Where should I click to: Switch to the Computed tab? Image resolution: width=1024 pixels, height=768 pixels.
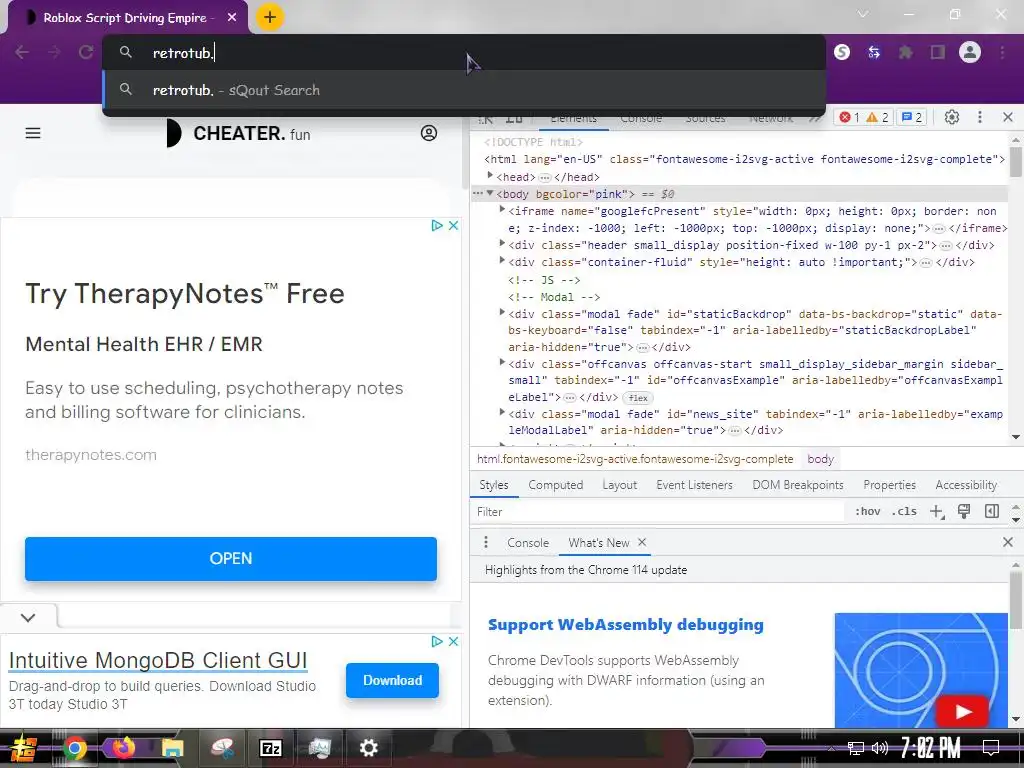[x=555, y=485]
